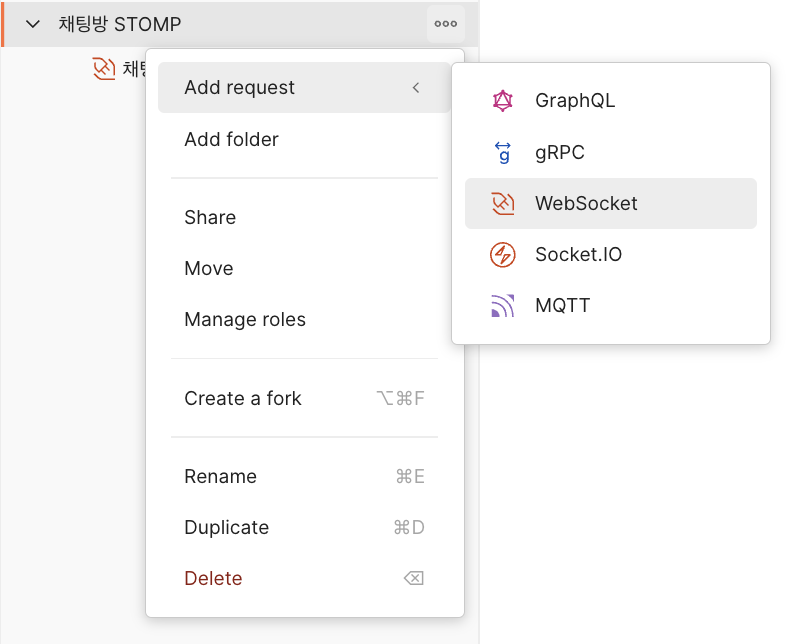The image size is (798, 644).
Task: Select Move in the context menu
Action: click(304, 268)
